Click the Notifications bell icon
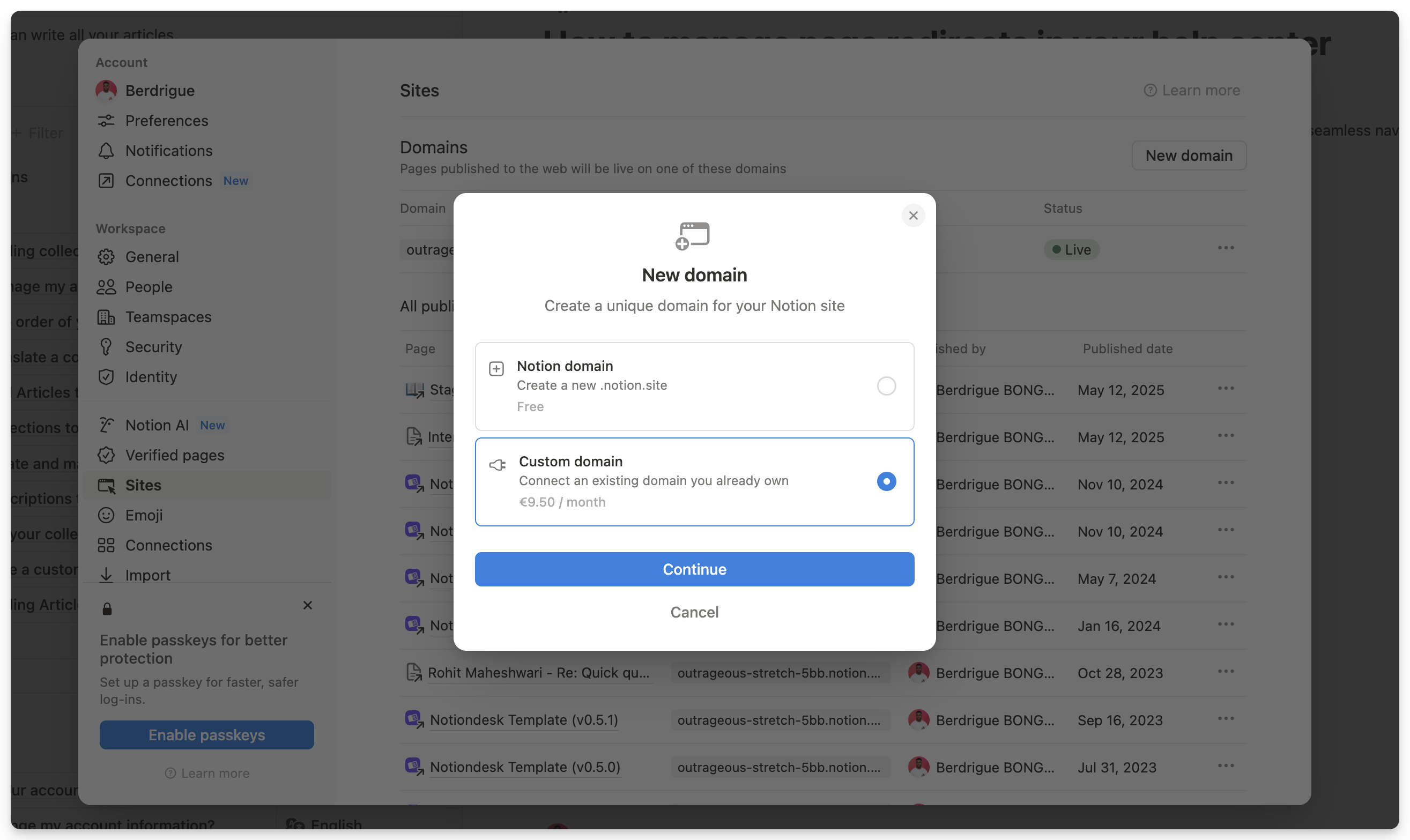 click(106, 151)
